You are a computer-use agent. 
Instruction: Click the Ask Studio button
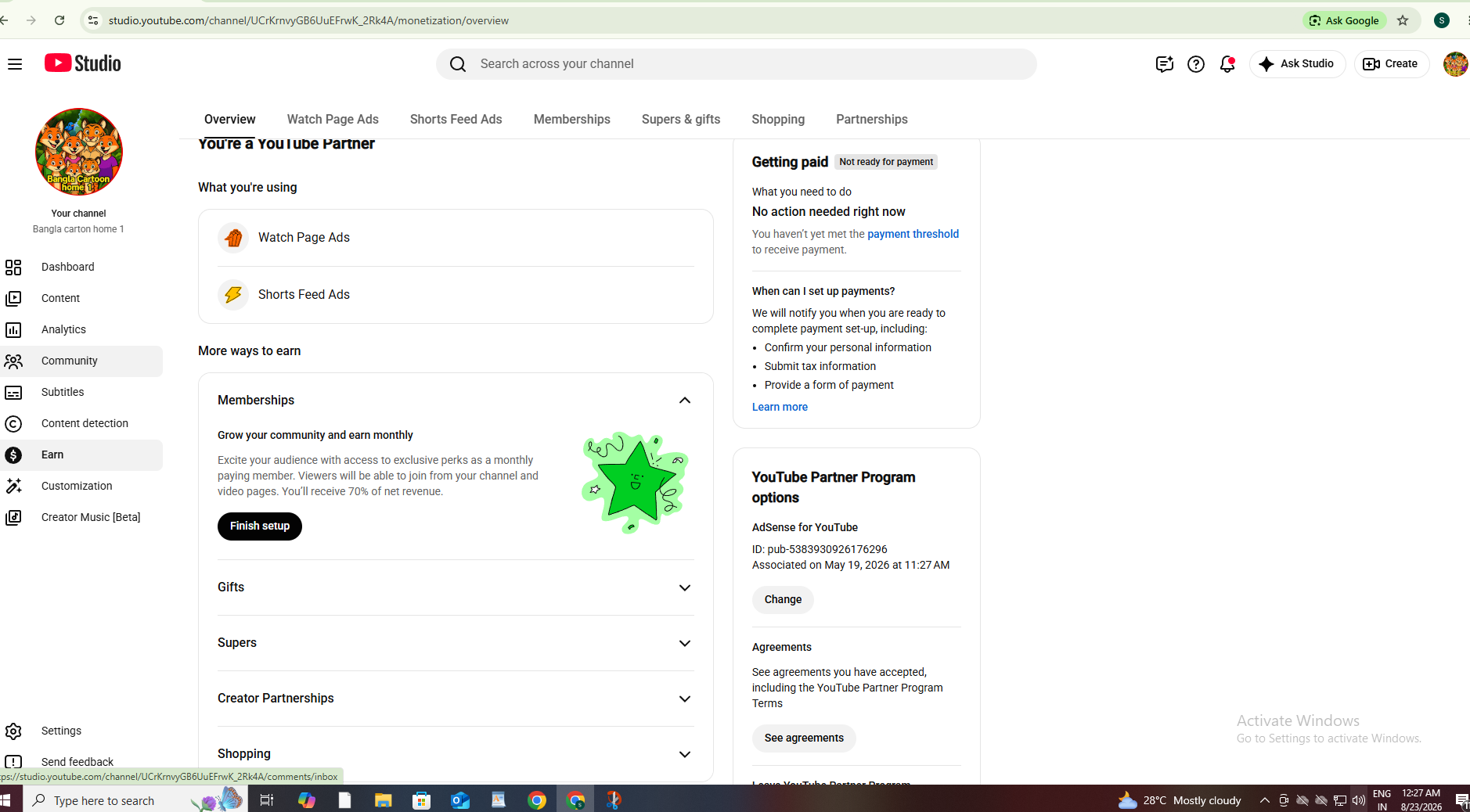[1298, 64]
